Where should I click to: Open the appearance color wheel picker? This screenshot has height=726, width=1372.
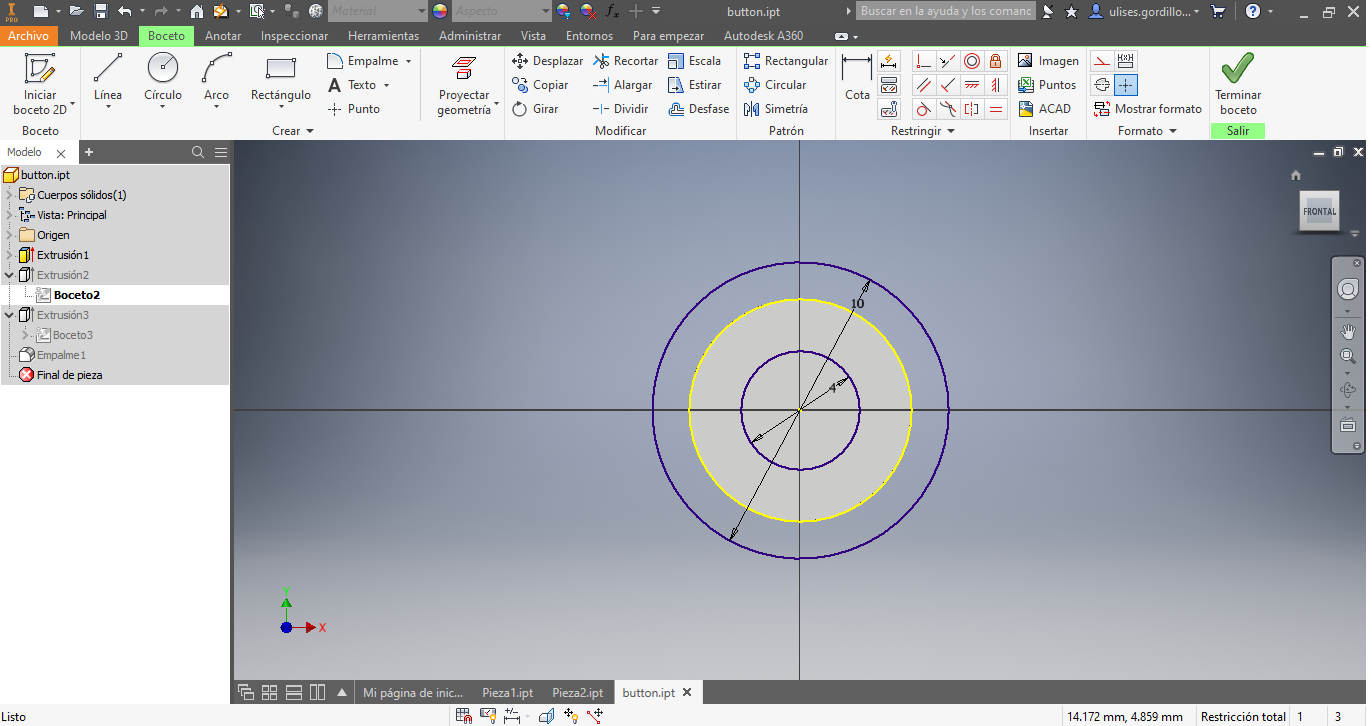440,11
